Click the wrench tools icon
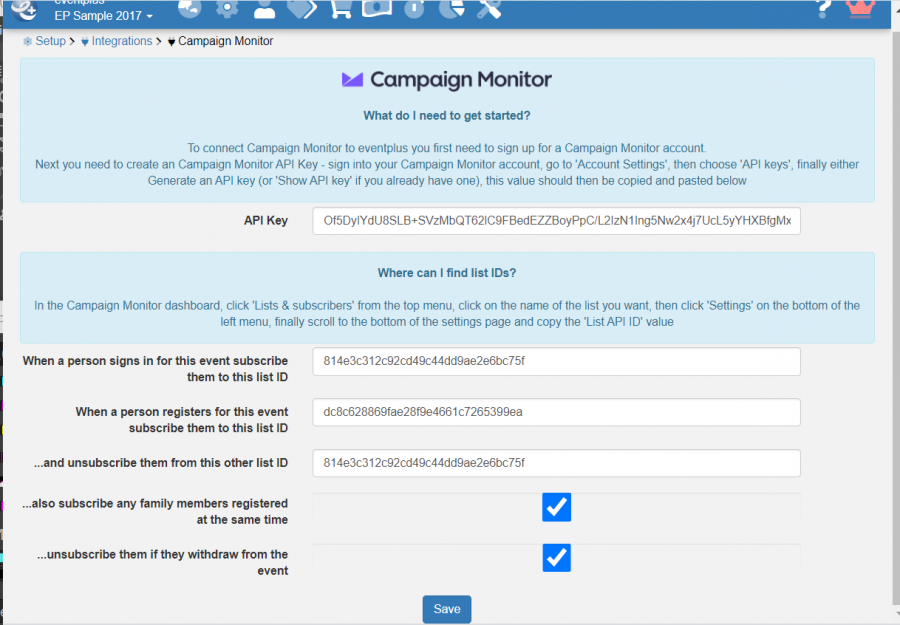Viewport: 900px width, 625px height. pos(486,10)
